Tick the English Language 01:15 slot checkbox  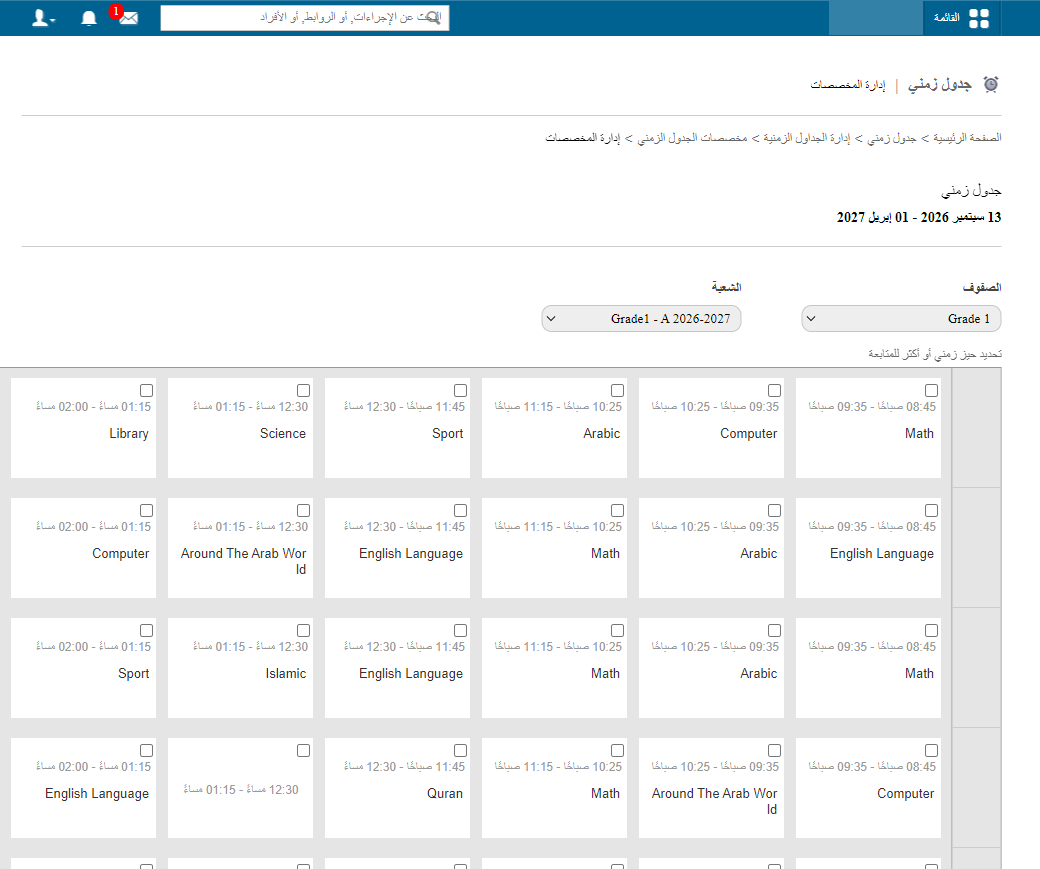pos(147,751)
